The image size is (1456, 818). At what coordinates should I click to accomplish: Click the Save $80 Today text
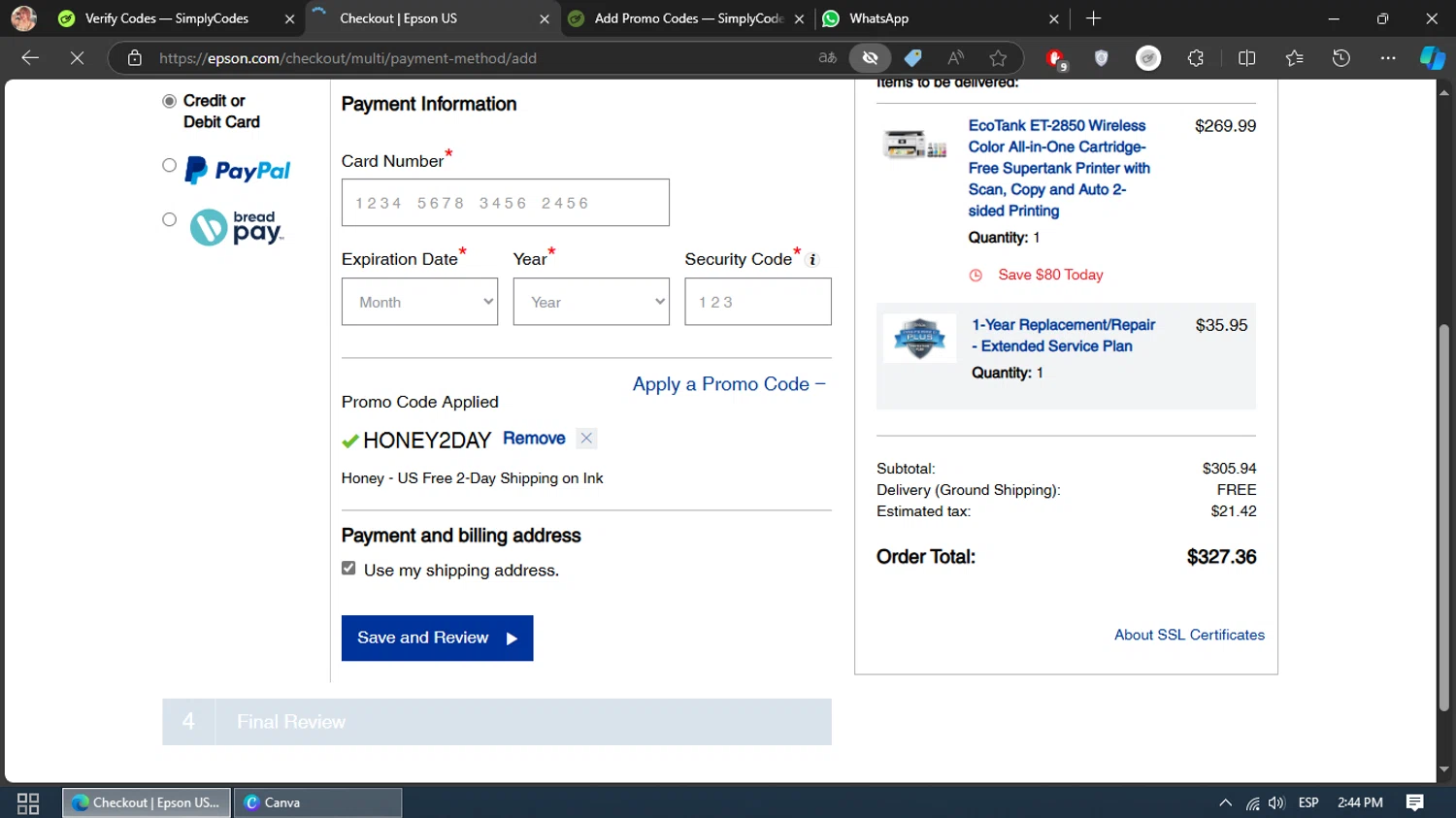coord(1050,275)
